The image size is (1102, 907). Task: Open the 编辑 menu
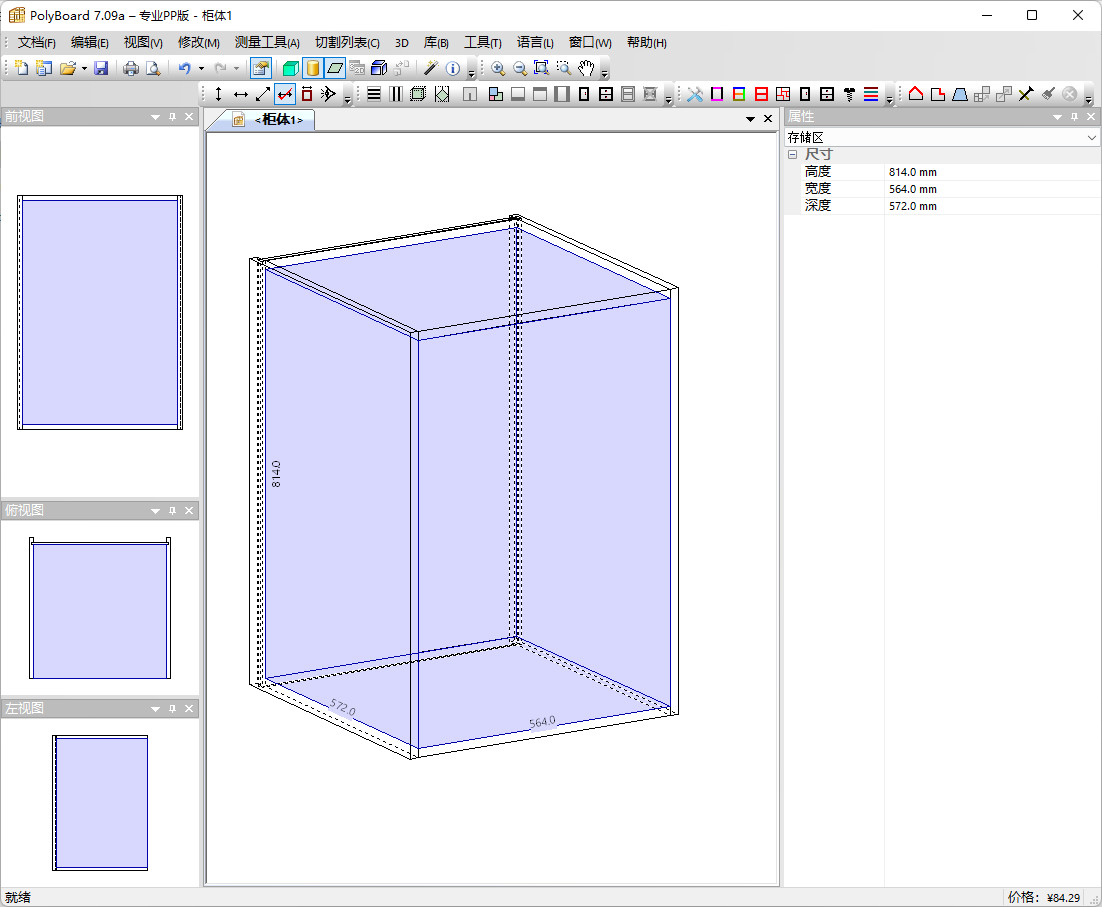click(x=89, y=42)
